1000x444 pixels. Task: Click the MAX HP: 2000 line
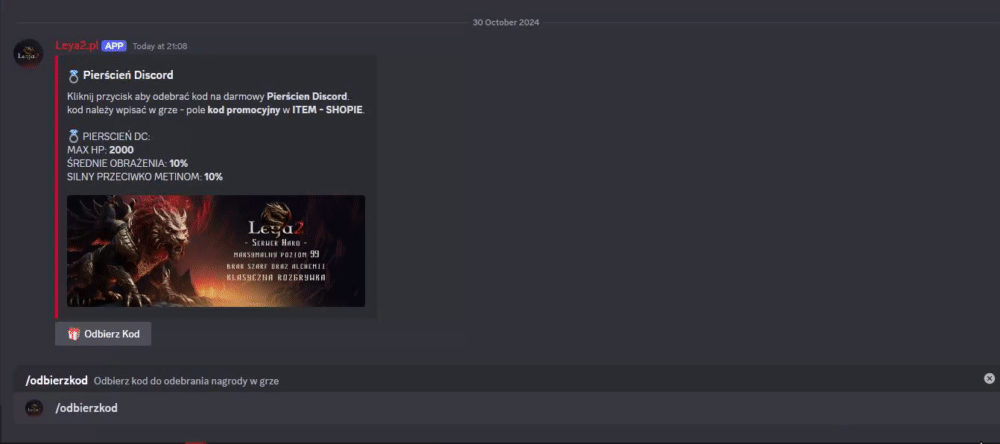click(100, 150)
